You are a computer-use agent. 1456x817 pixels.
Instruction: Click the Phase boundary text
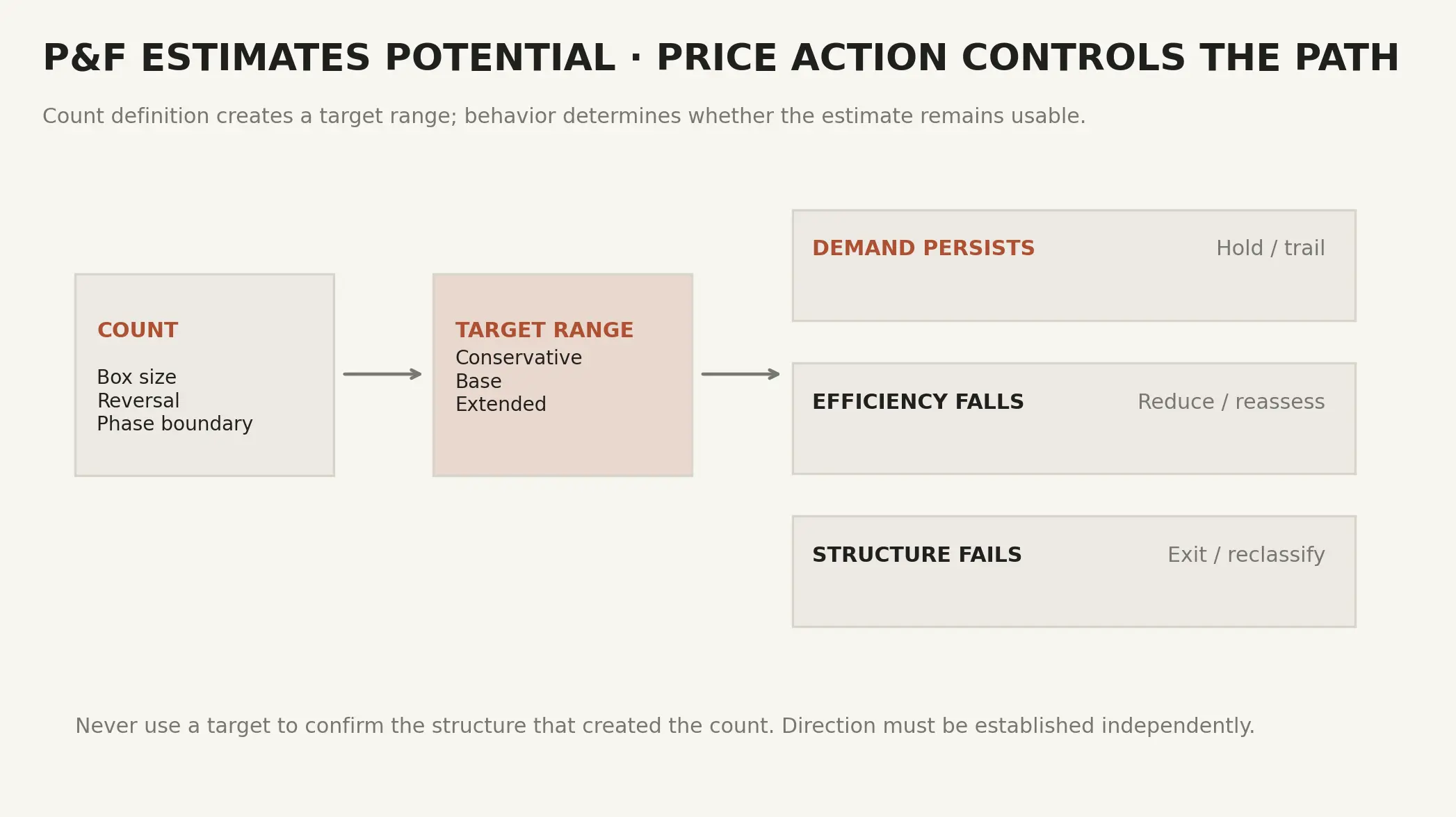175,424
